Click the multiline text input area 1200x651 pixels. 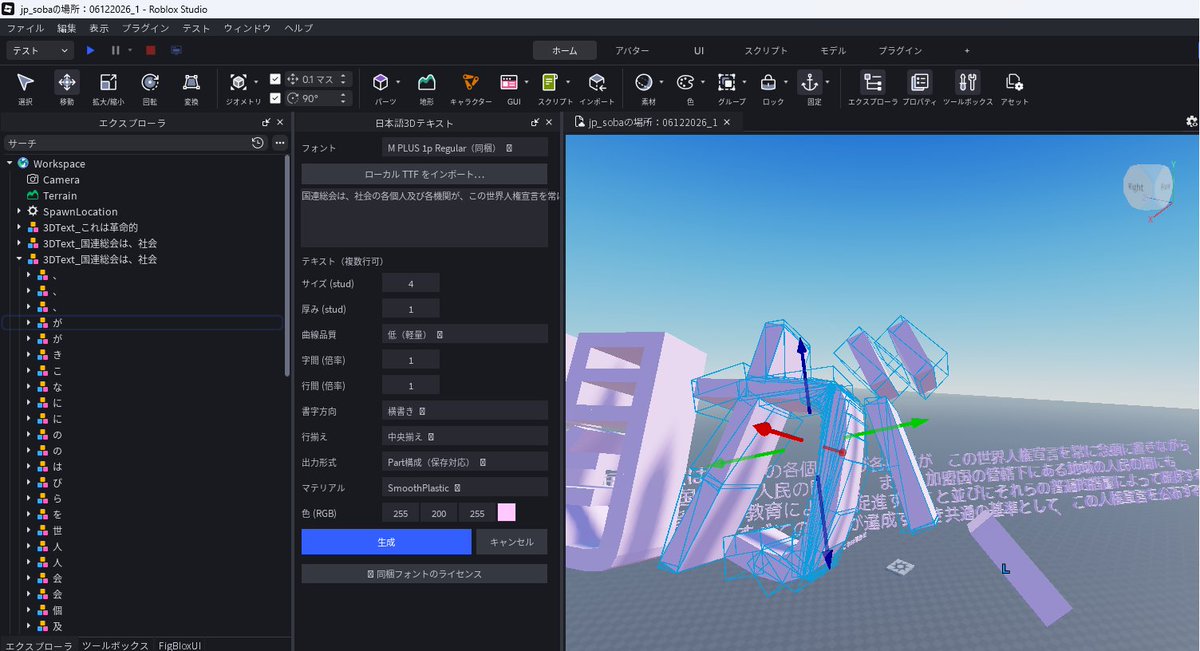(424, 217)
